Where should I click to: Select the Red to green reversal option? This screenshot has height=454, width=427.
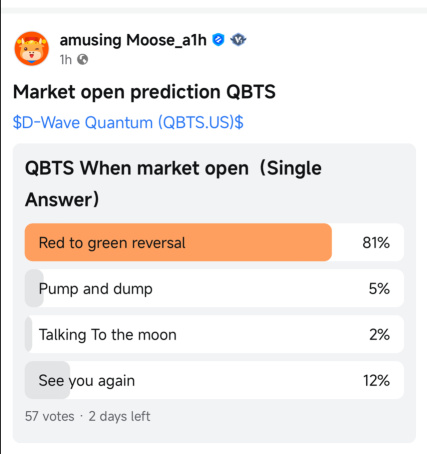pos(214,242)
